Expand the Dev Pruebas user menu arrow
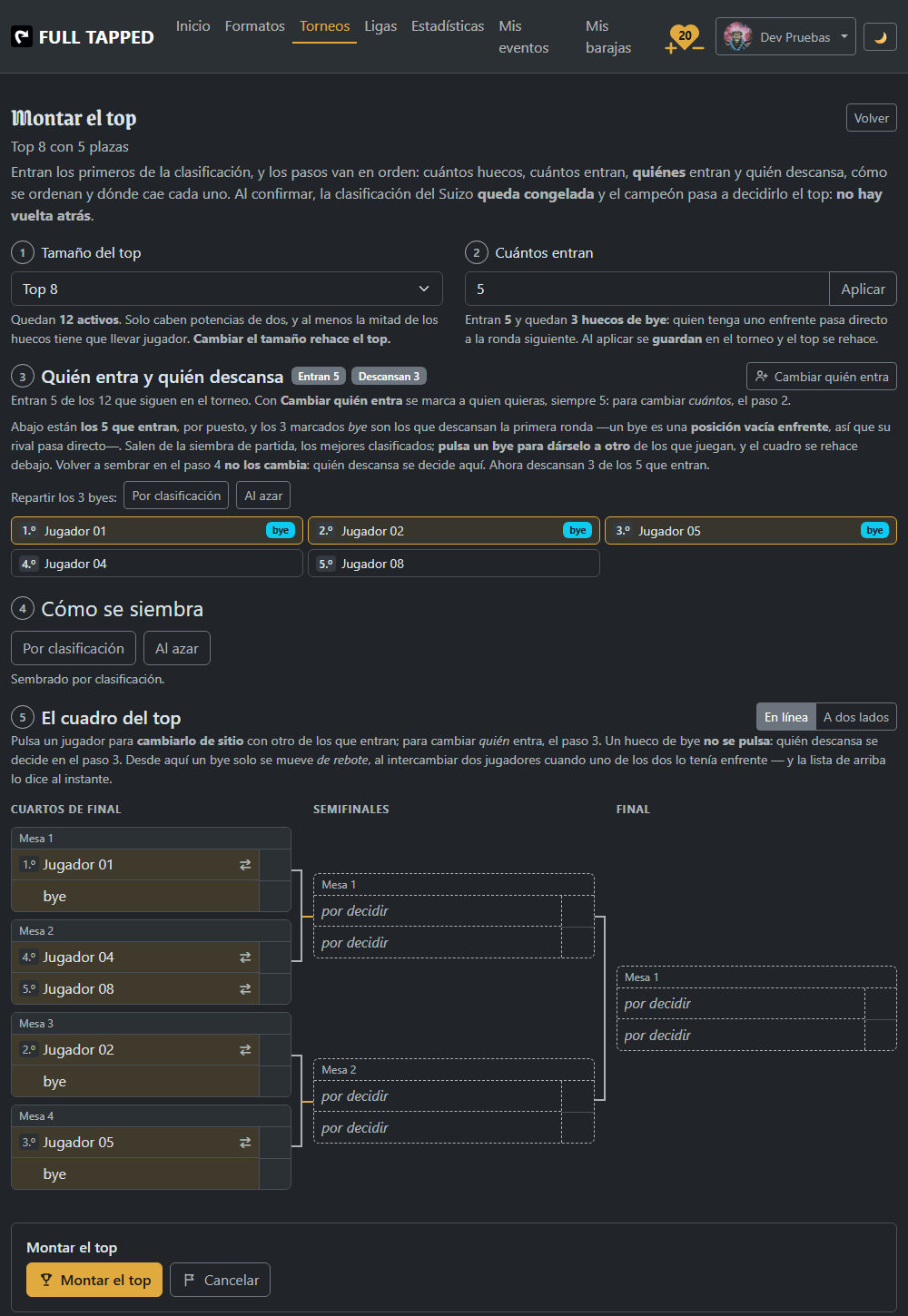The width and height of the screenshot is (908, 1316). click(844, 37)
